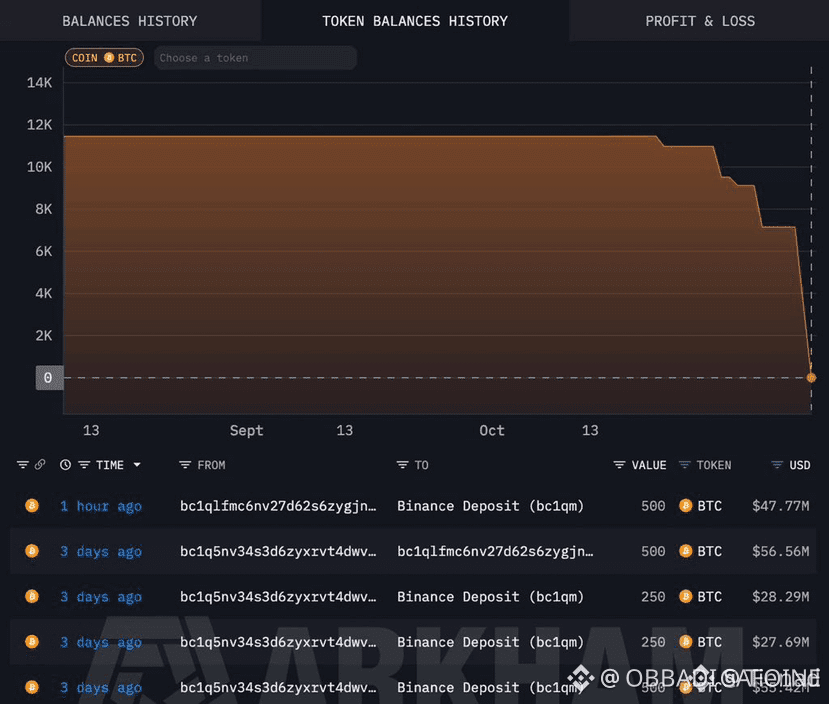The image size is (829, 704).
Task: Click the clock icon beside TIME
Action: point(65,465)
